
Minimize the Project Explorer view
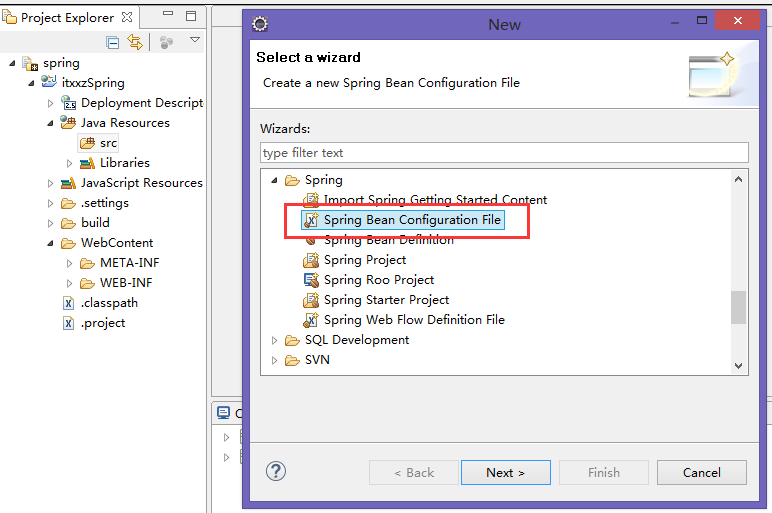click(x=168, y=14)
